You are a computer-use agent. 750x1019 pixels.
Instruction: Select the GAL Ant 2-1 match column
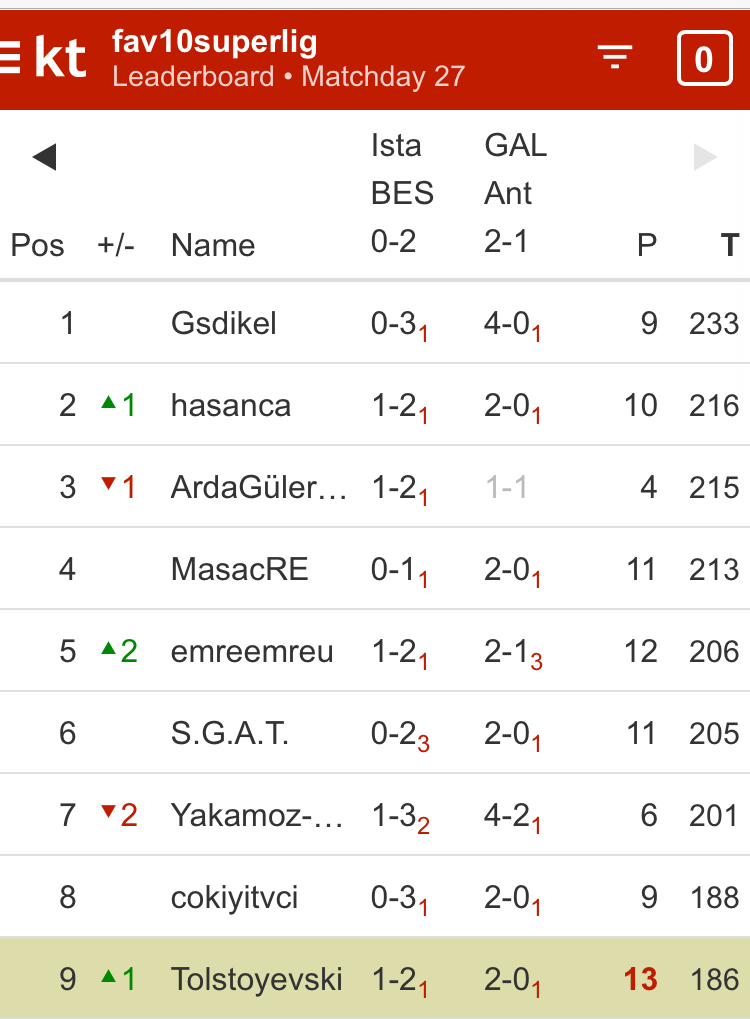516,193
